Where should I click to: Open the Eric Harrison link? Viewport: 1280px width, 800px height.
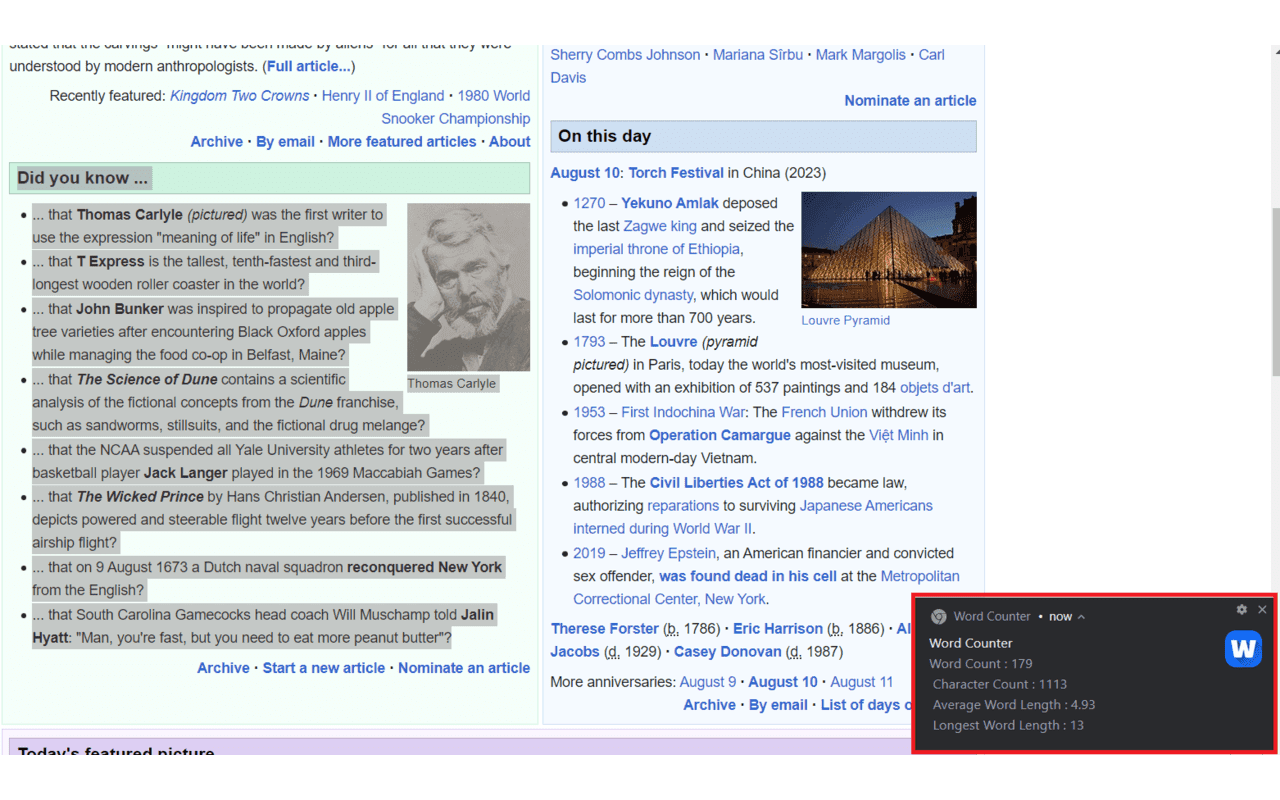[778, 629]
